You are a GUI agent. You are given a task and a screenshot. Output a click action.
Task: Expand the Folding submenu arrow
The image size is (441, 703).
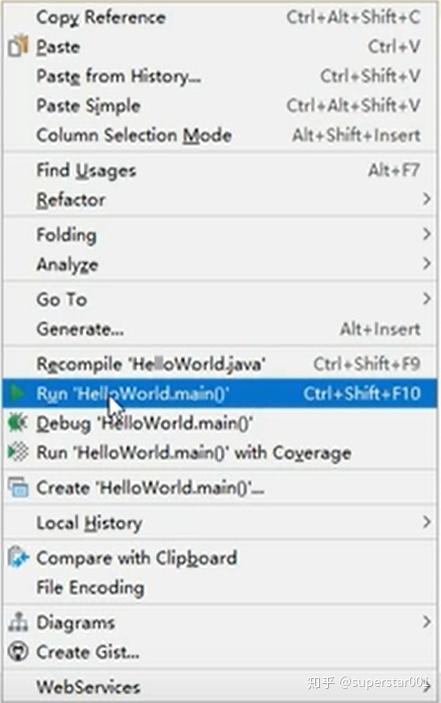click(427, 234)
